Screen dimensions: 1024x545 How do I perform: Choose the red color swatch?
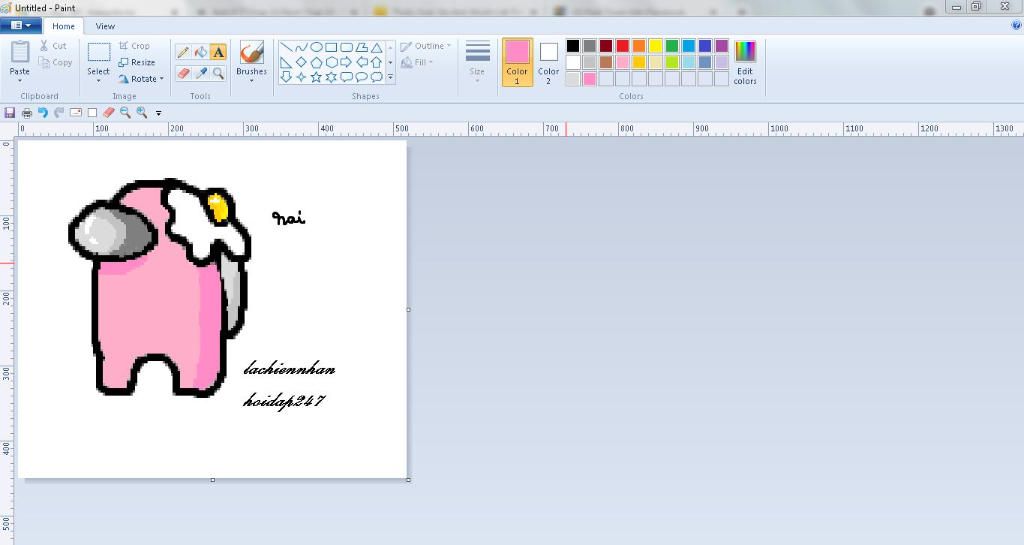coord(622,46)
